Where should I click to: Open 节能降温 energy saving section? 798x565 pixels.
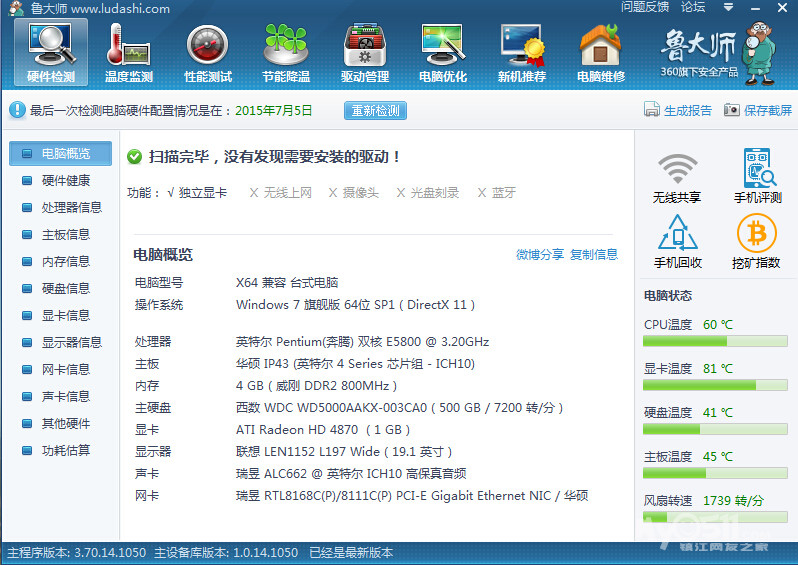coord(286,52)
